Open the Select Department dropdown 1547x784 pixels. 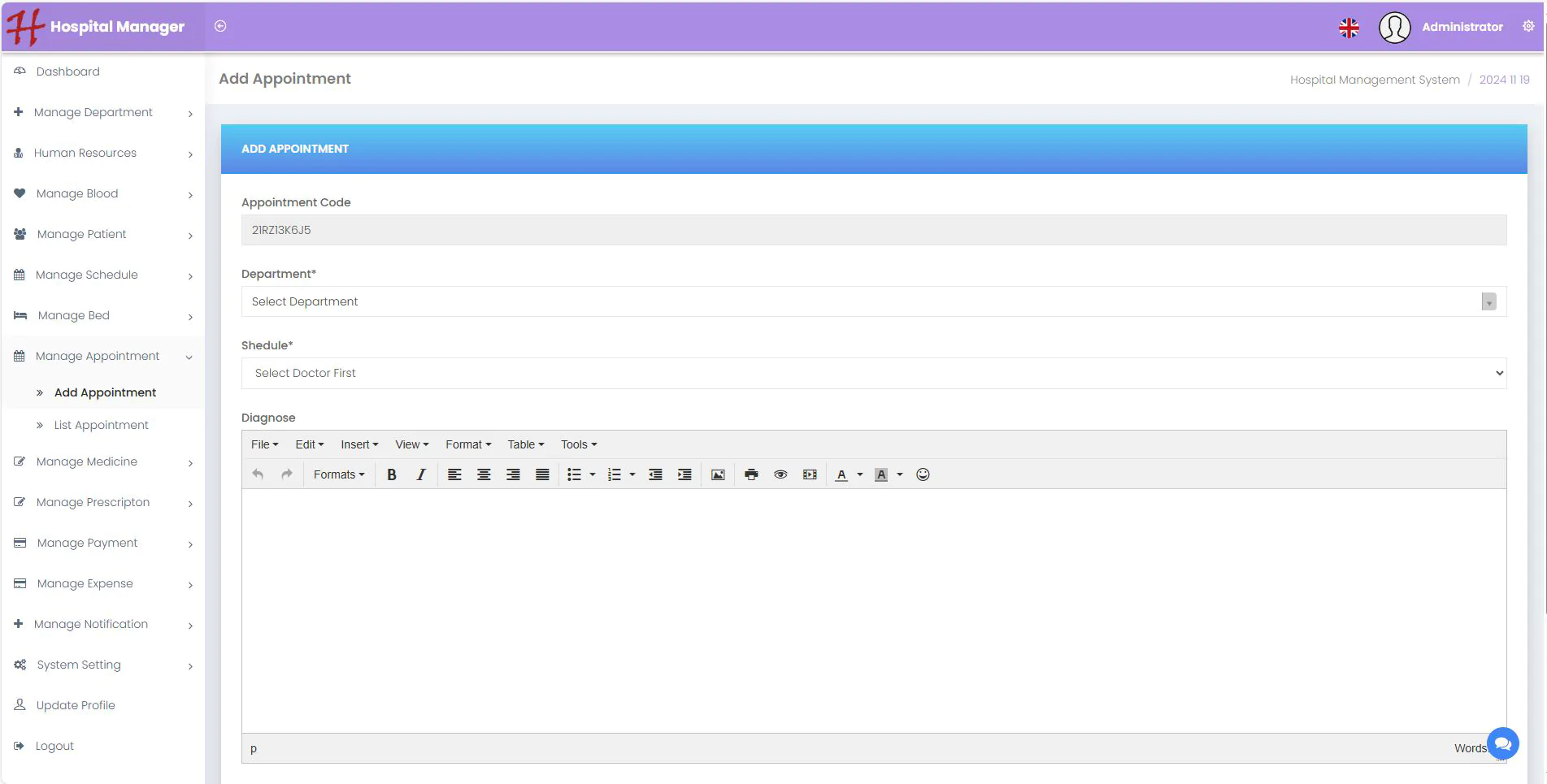(x=873, y=301)
